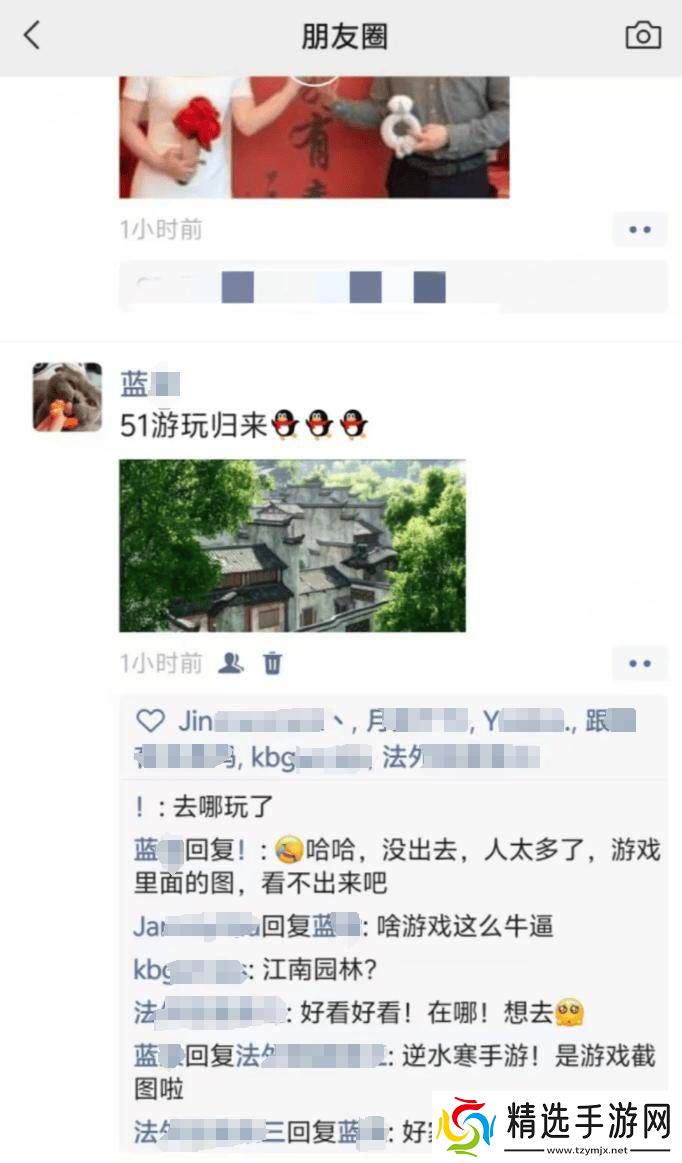Reply to comment 去哪玩了
682x1163 pixels.
click(x=204, y=807)
